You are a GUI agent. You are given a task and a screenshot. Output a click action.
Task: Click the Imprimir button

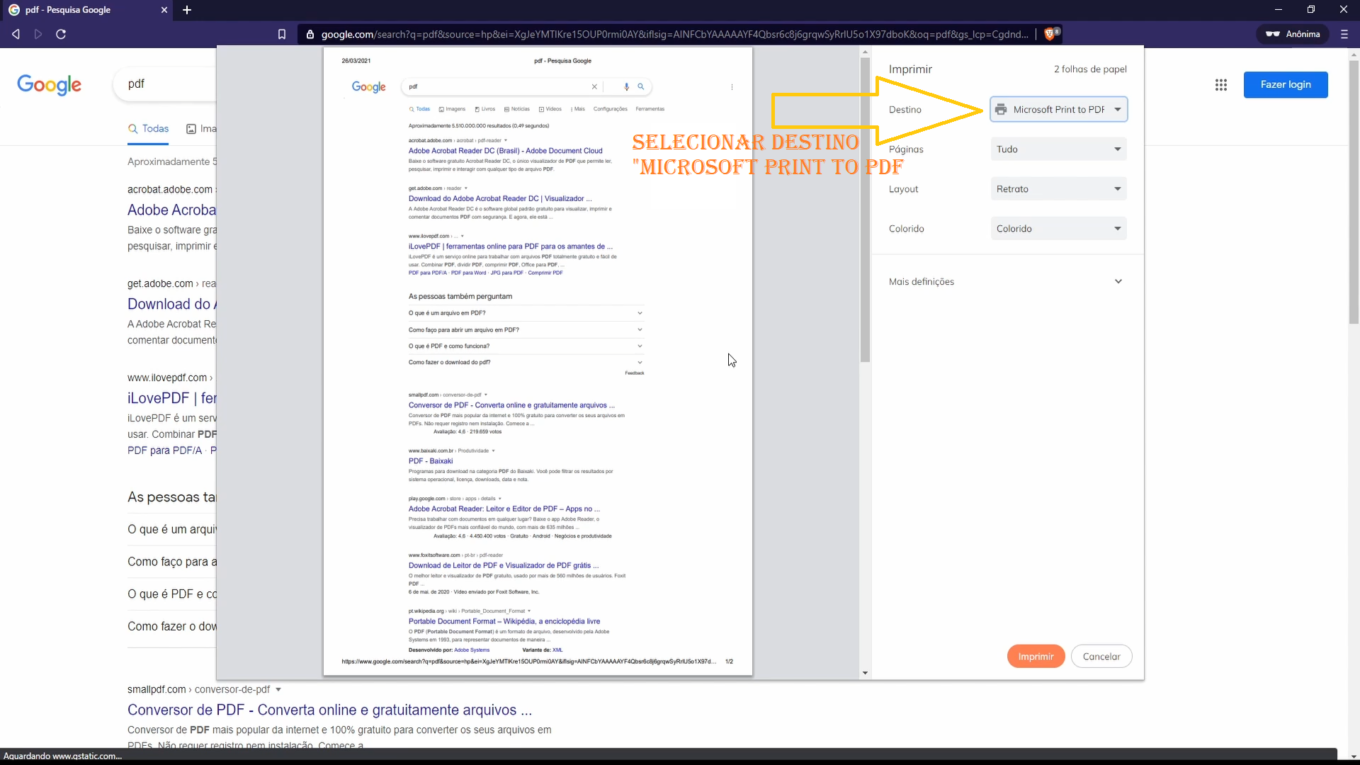1035,656
